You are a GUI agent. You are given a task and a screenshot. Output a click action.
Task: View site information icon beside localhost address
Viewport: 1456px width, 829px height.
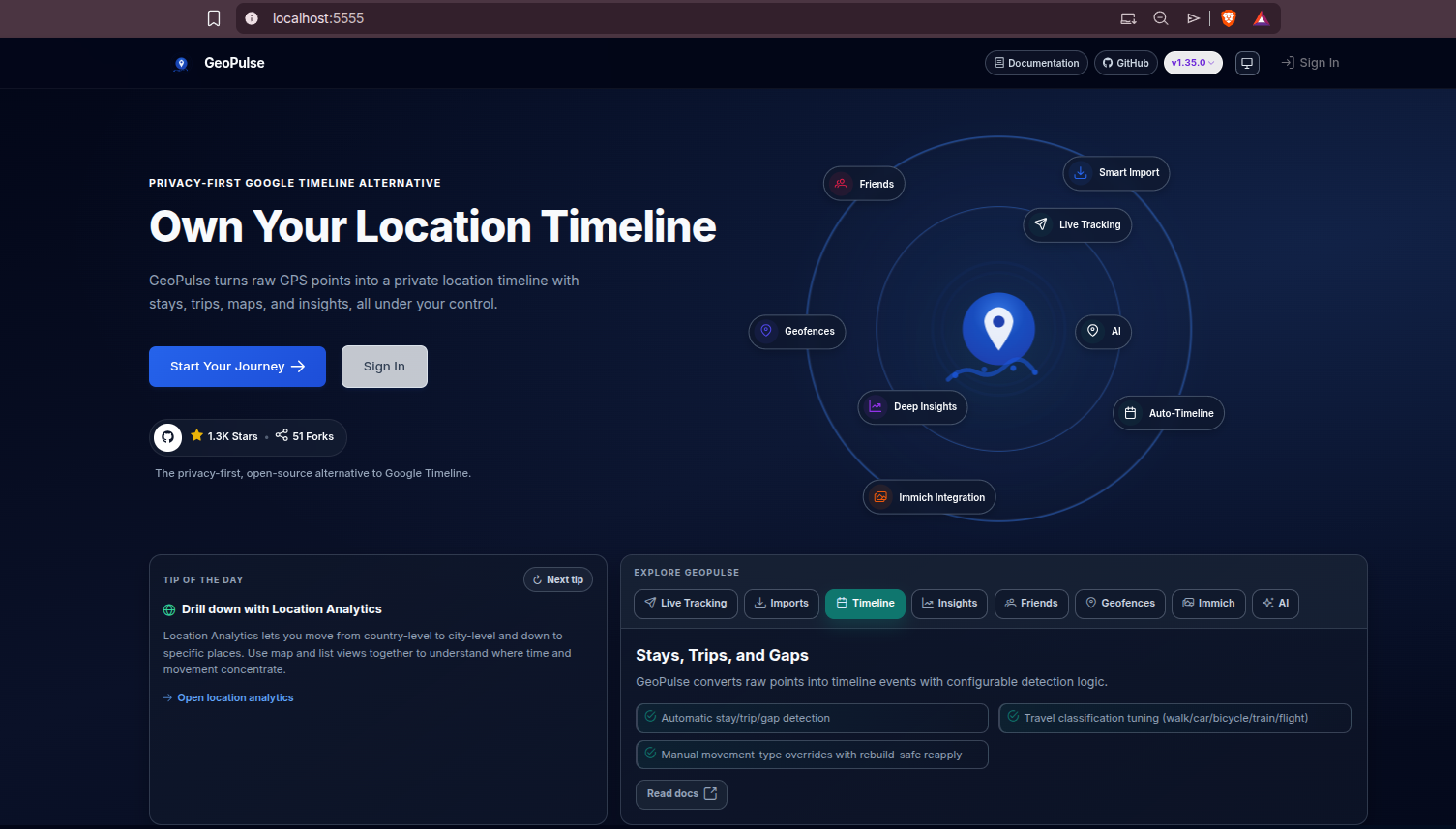click(x=252, y=18)
